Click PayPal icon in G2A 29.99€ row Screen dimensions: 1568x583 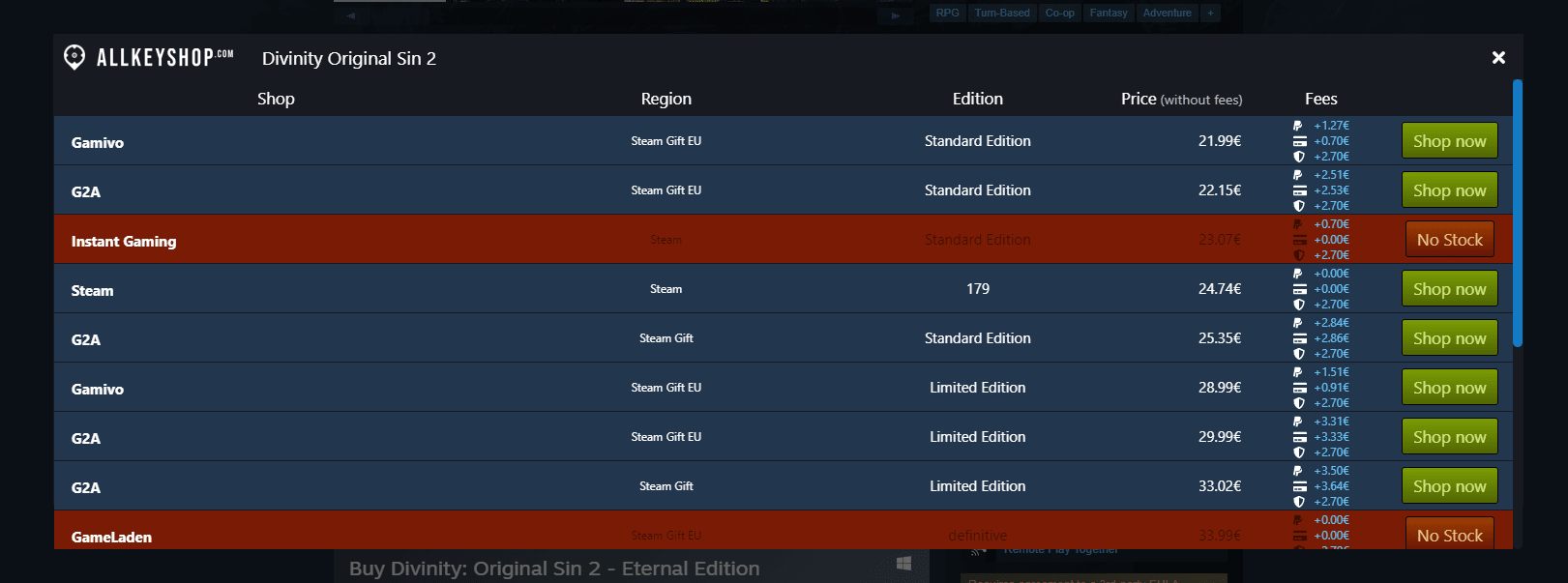[1298, 422]
